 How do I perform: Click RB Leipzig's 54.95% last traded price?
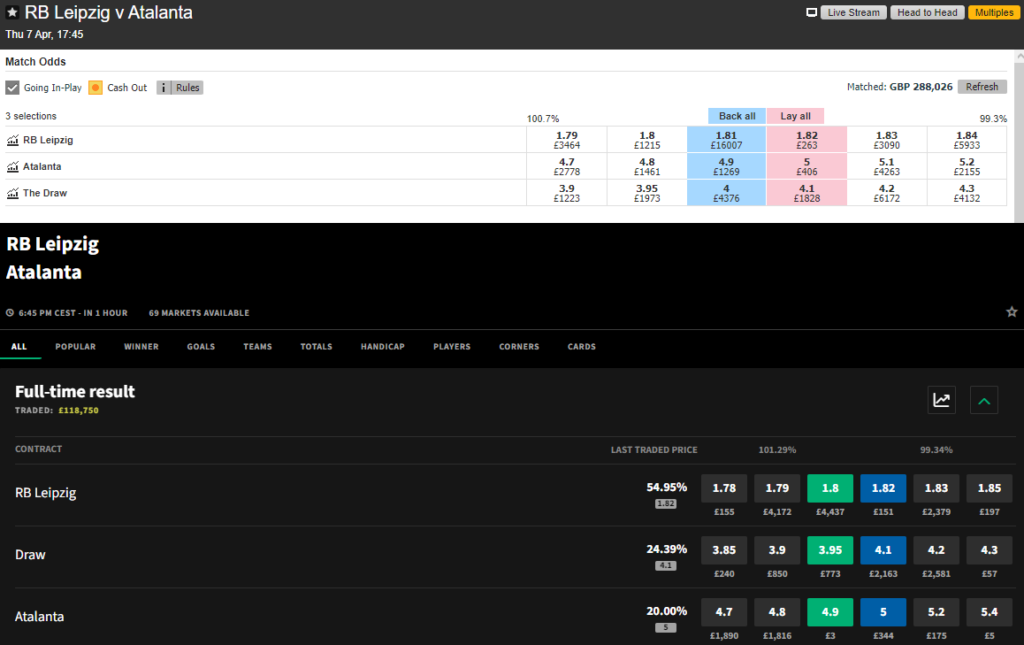667,488
